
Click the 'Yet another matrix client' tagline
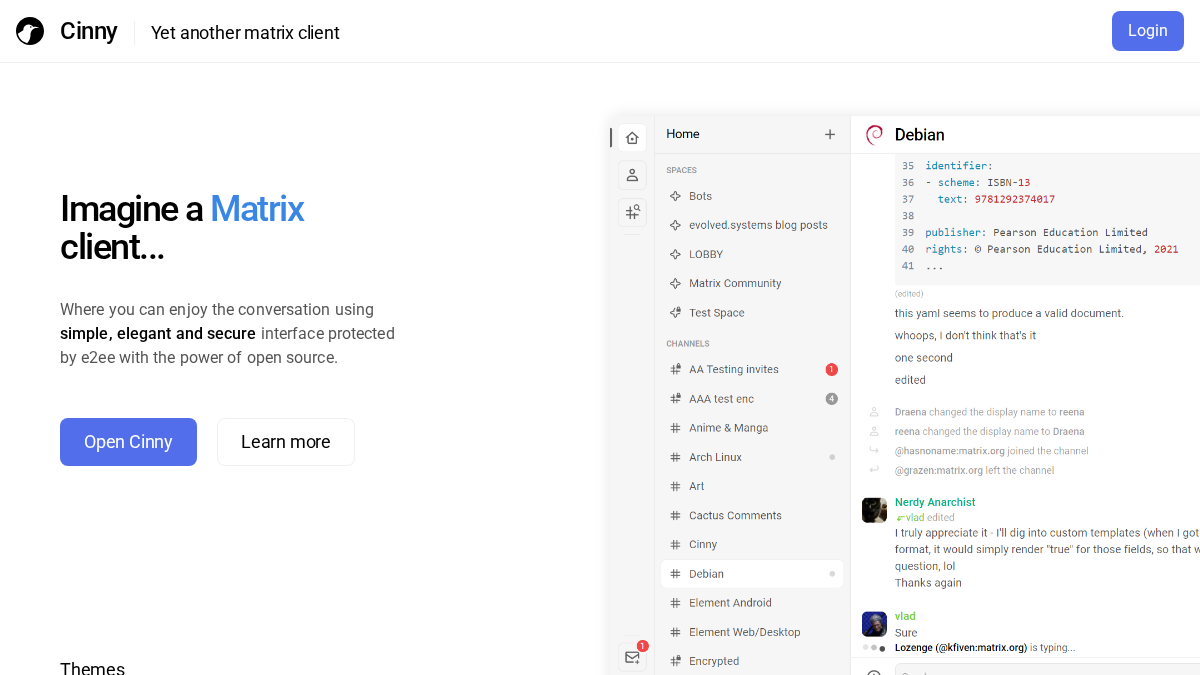(x=245, y=33)
